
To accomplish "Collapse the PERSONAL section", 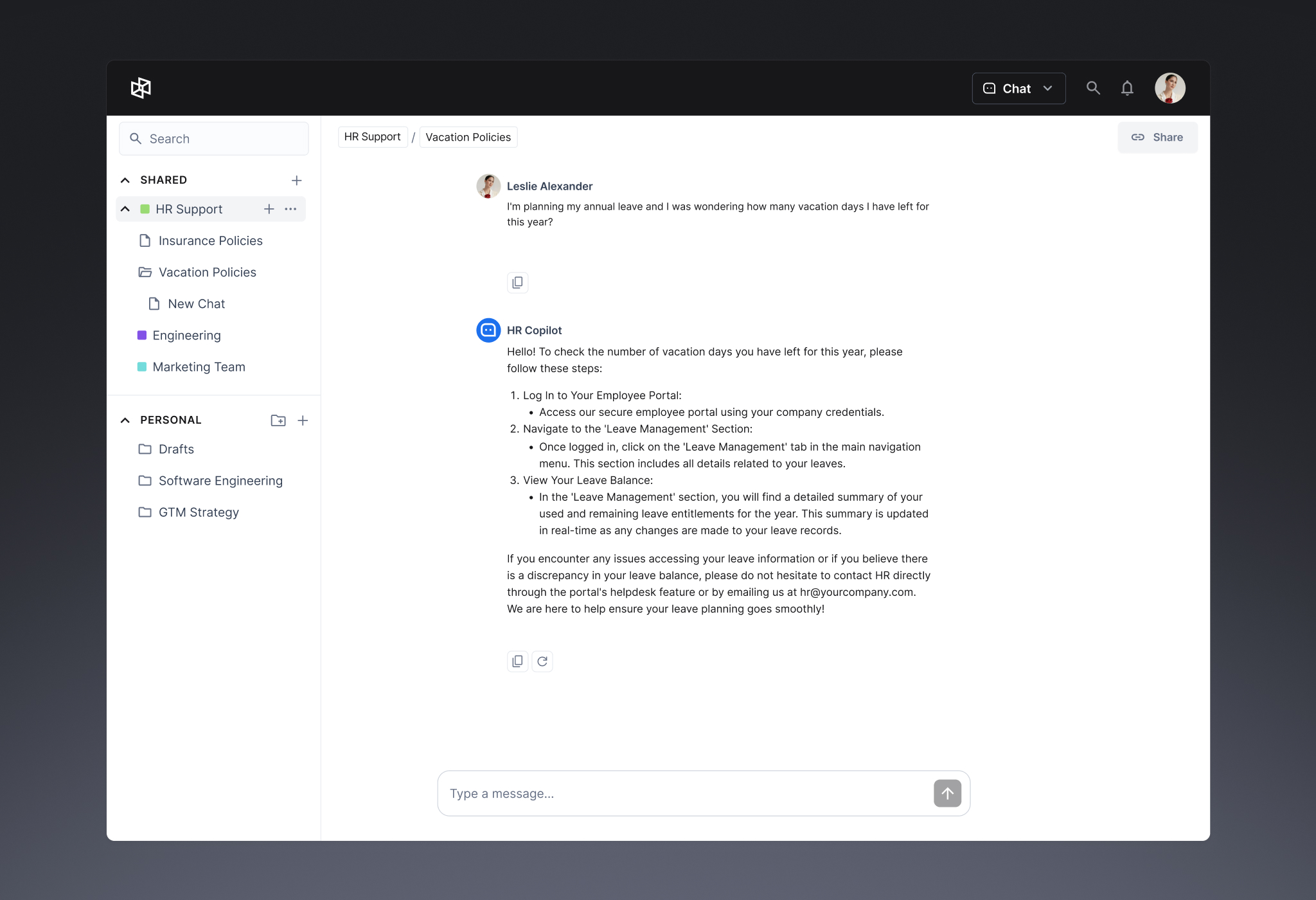I will click(125, 420).
